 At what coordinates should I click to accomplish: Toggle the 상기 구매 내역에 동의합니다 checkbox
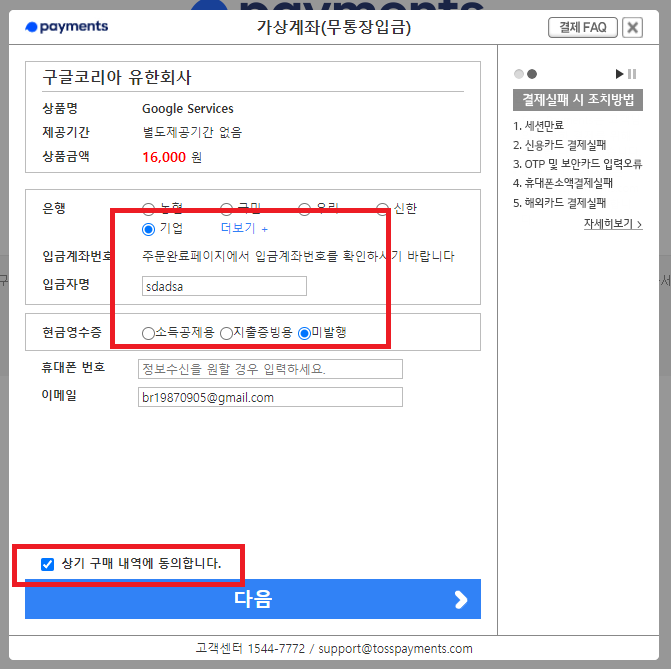48,564
